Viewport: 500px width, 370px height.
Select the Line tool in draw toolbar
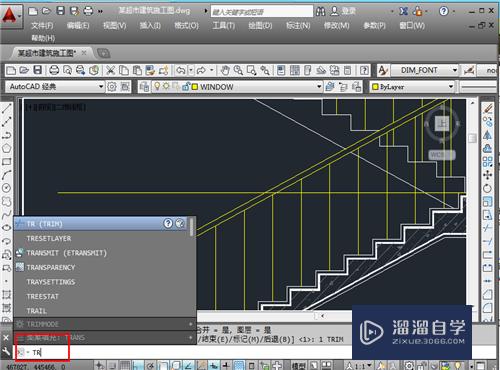pos(7,108)
